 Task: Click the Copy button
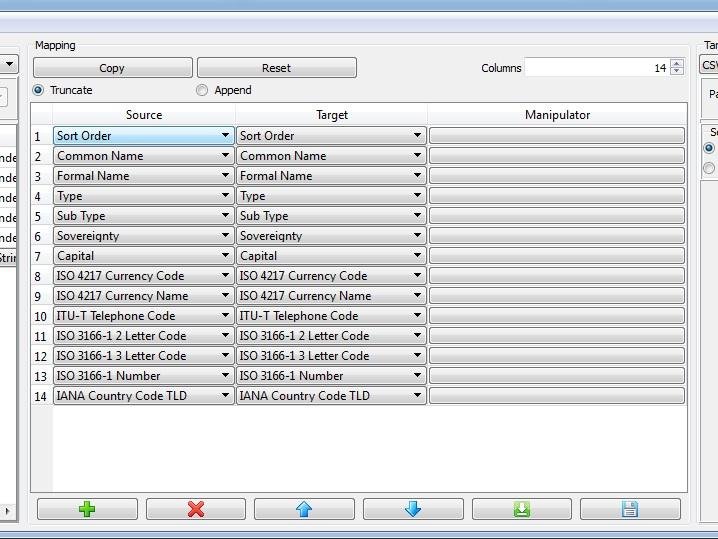click(x=113, y=68)
